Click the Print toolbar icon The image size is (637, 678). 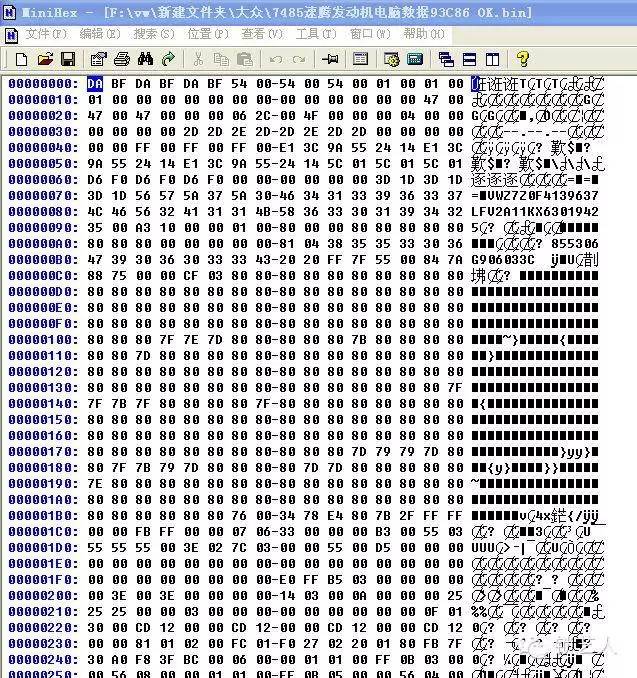tap(121, 59)
